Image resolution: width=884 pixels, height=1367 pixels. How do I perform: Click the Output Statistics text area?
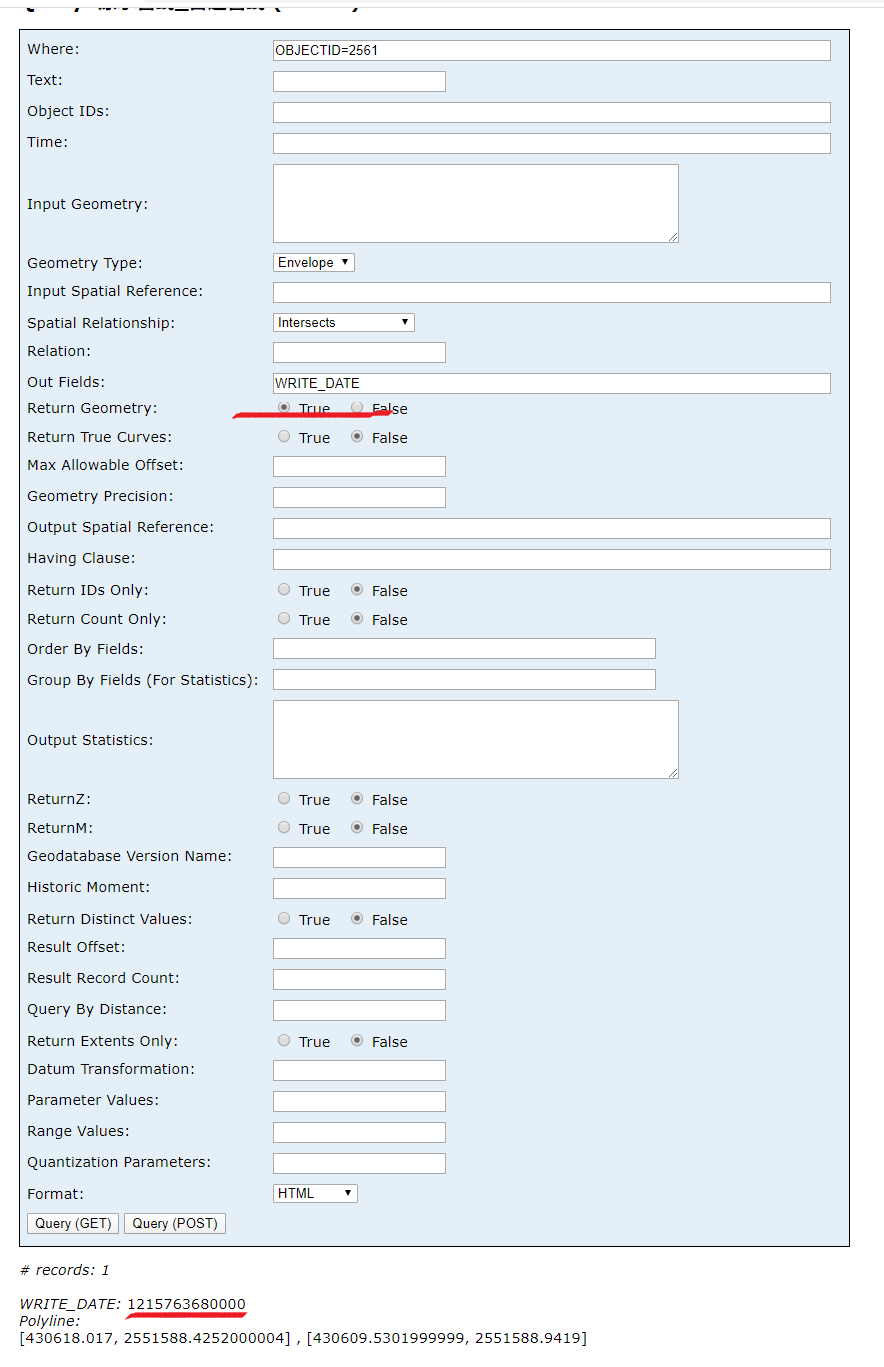pyautogui.click(x=476, y=739)
